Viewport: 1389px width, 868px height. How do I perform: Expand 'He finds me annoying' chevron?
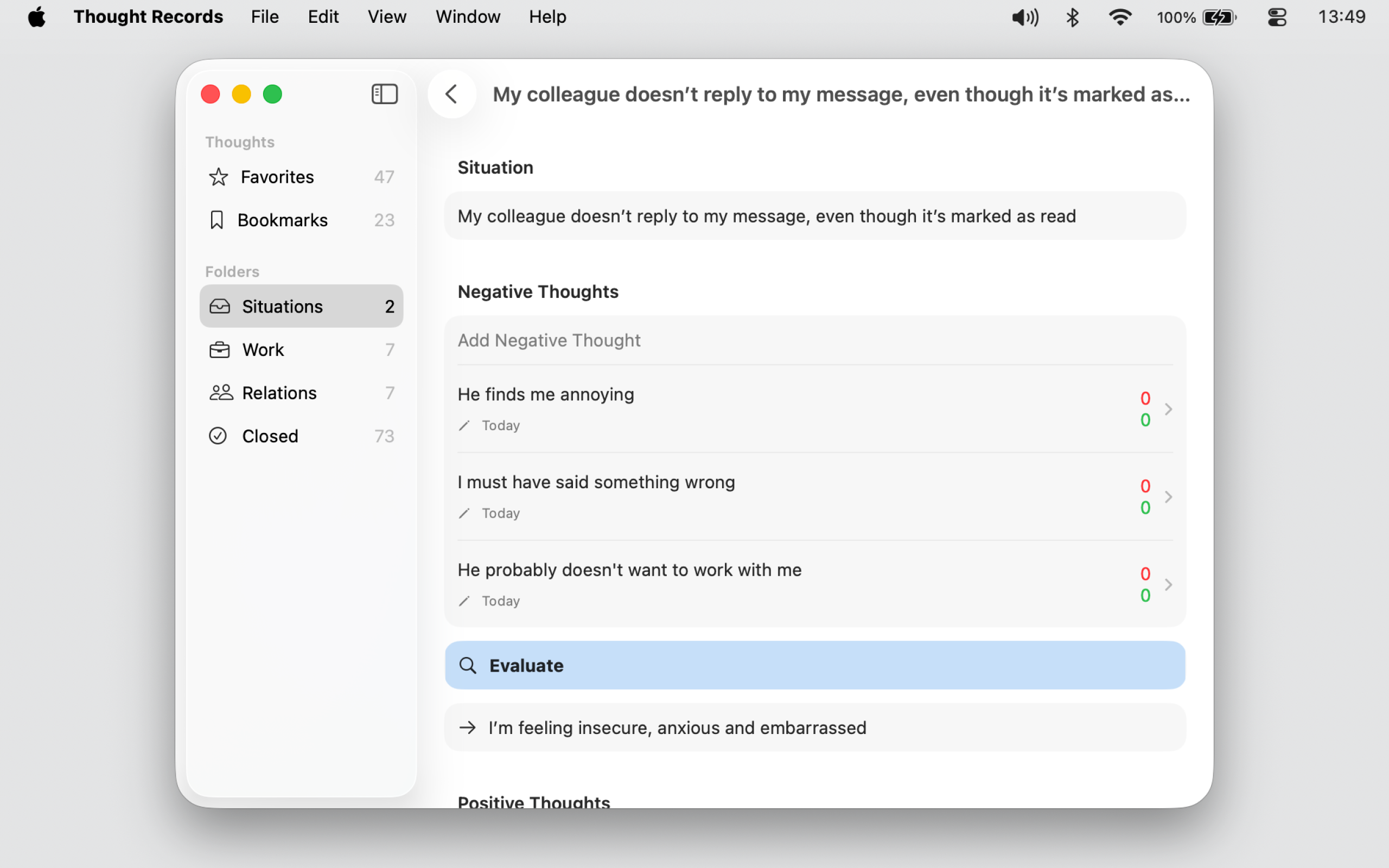[1168, 409]
